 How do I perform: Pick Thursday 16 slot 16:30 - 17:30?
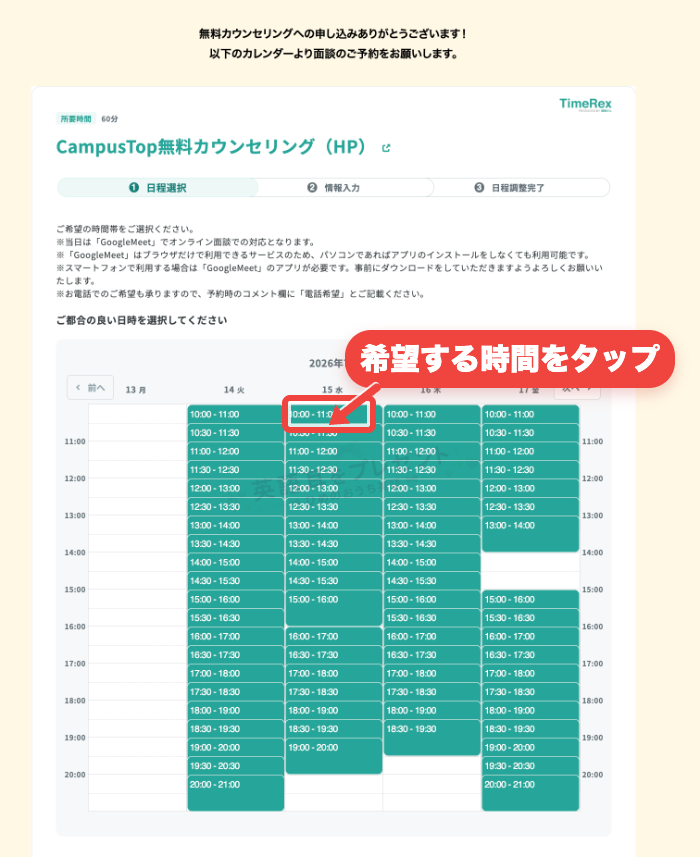[432, 655]
